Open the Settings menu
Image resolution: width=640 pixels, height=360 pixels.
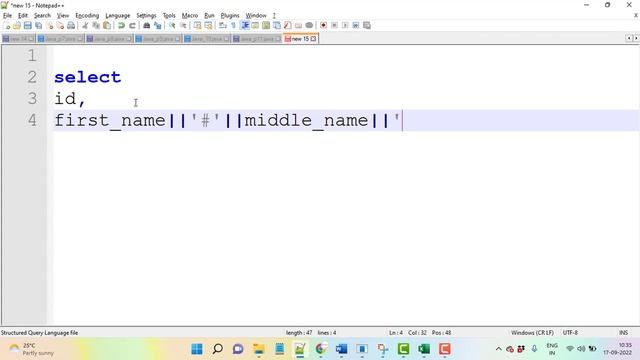[146, 16]
